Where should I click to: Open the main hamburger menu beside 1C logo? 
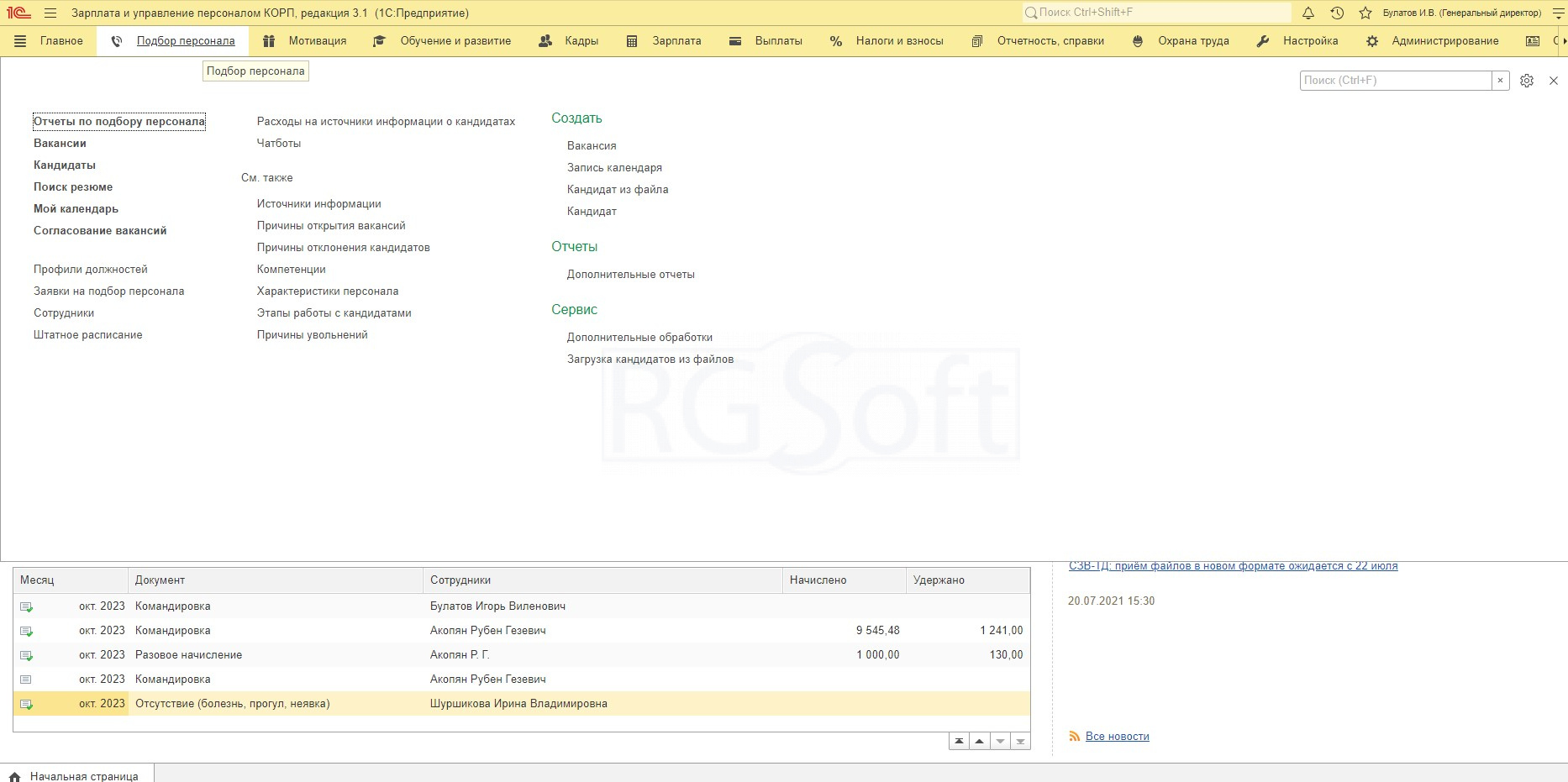pyautogui.click(x=50, y=13)
